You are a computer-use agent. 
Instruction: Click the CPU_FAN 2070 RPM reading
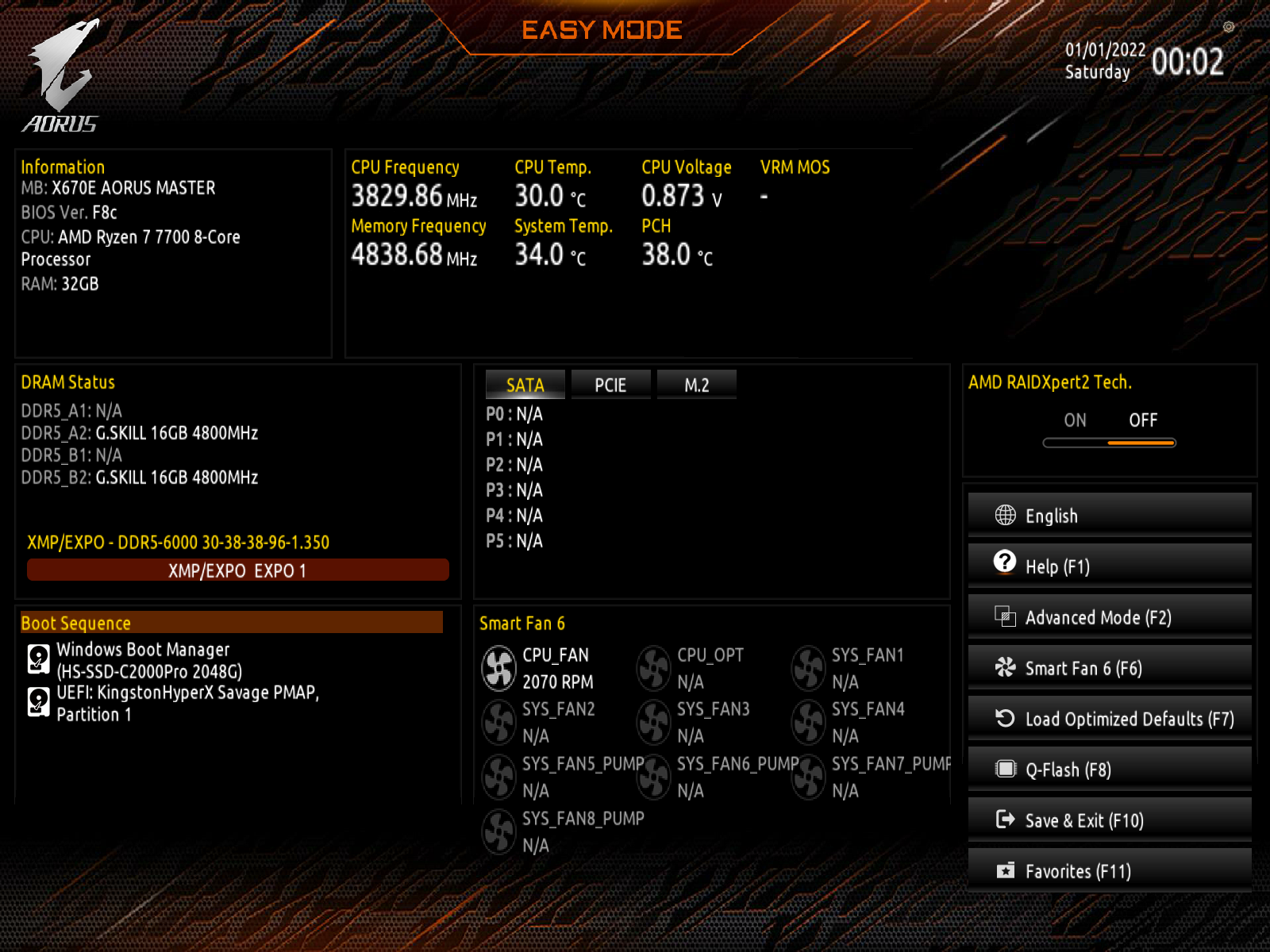[557, 681]
